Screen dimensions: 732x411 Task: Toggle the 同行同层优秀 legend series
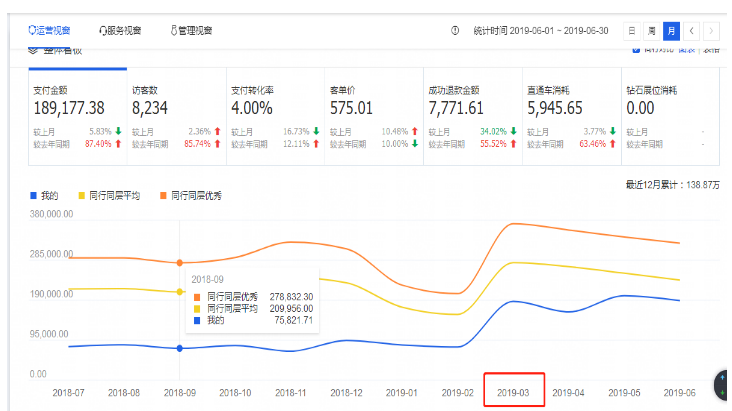coord(191,196)
